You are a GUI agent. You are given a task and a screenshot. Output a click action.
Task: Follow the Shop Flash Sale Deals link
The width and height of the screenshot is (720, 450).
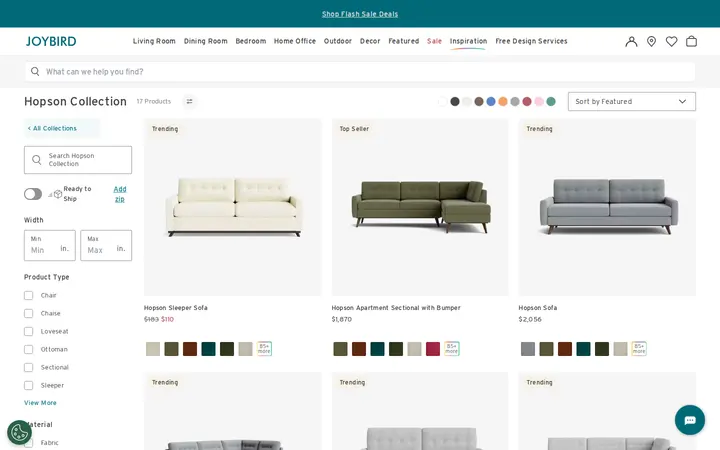point(360,14)
